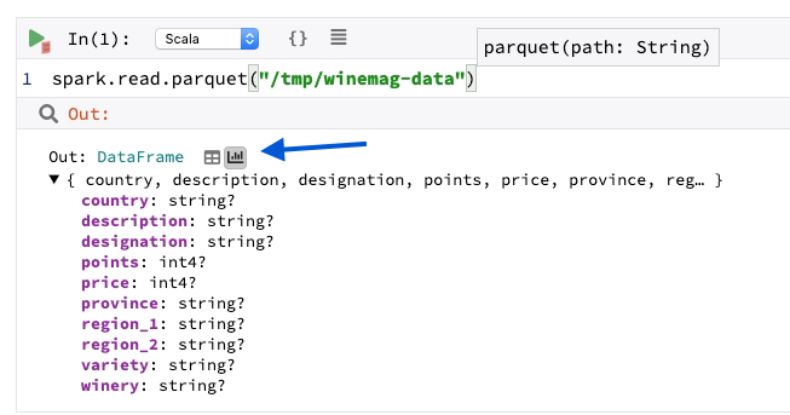Click the curly braces icon in the cell toolbar
This screenshot has width=790, height=415.
click(297, 39)
